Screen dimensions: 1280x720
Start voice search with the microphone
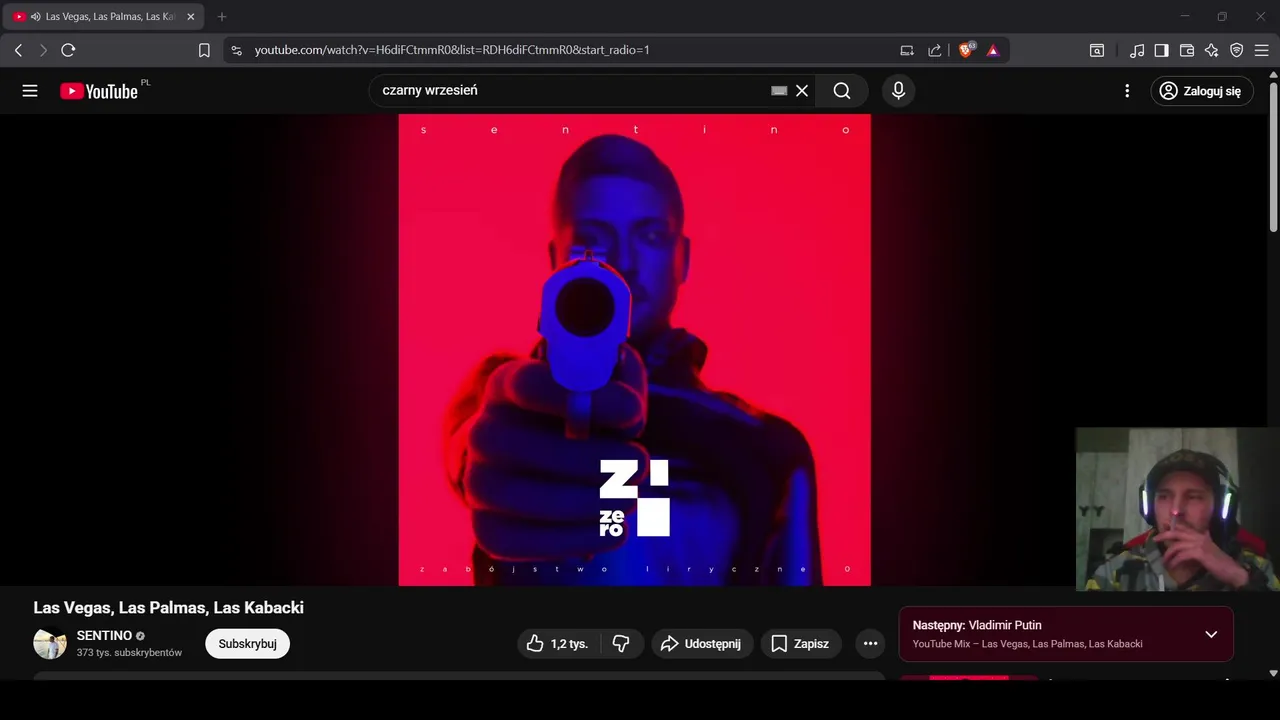coord(898,91)
